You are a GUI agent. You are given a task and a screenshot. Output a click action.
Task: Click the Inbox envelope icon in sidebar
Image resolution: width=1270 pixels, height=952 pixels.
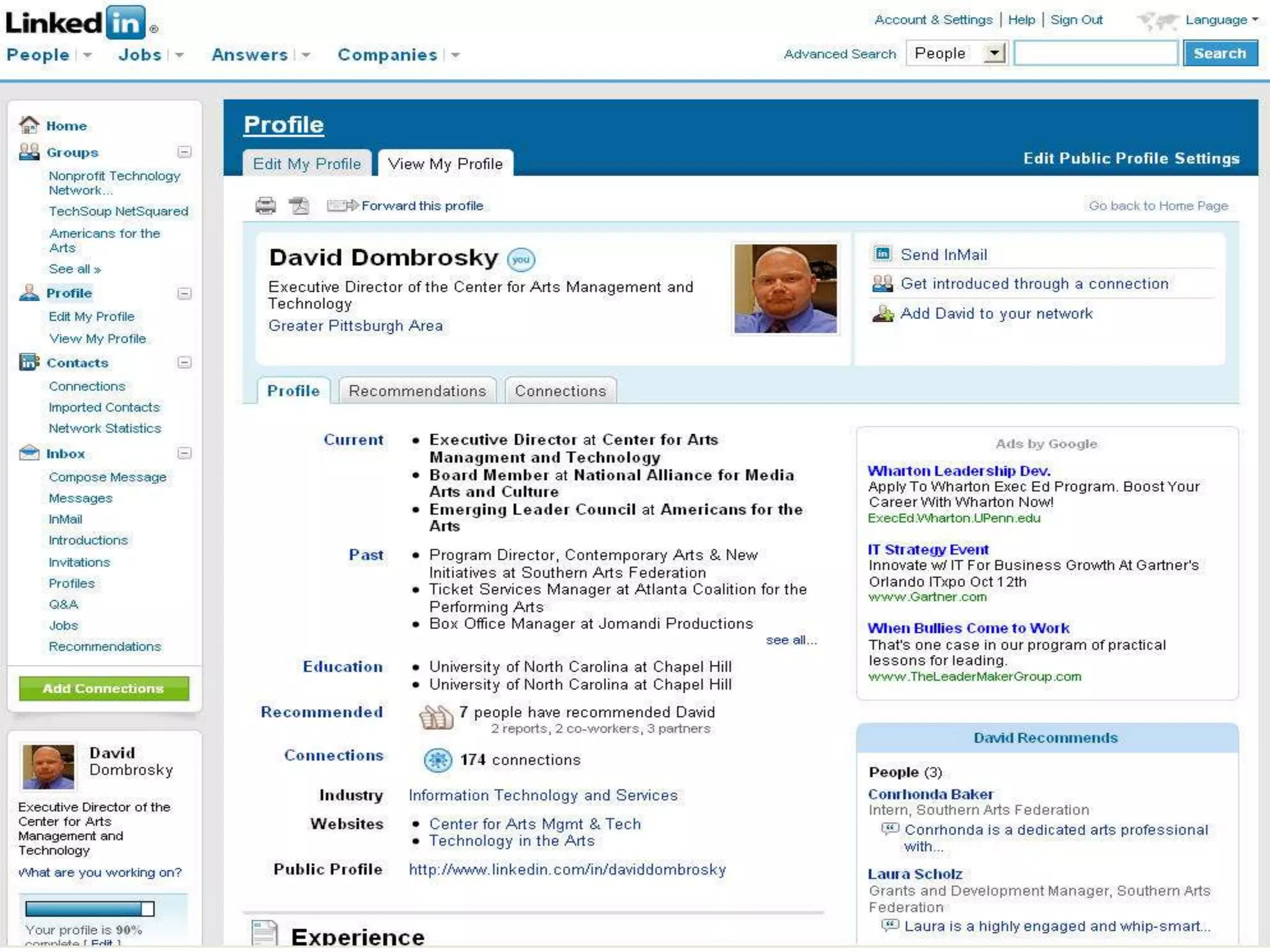(29, 453)
